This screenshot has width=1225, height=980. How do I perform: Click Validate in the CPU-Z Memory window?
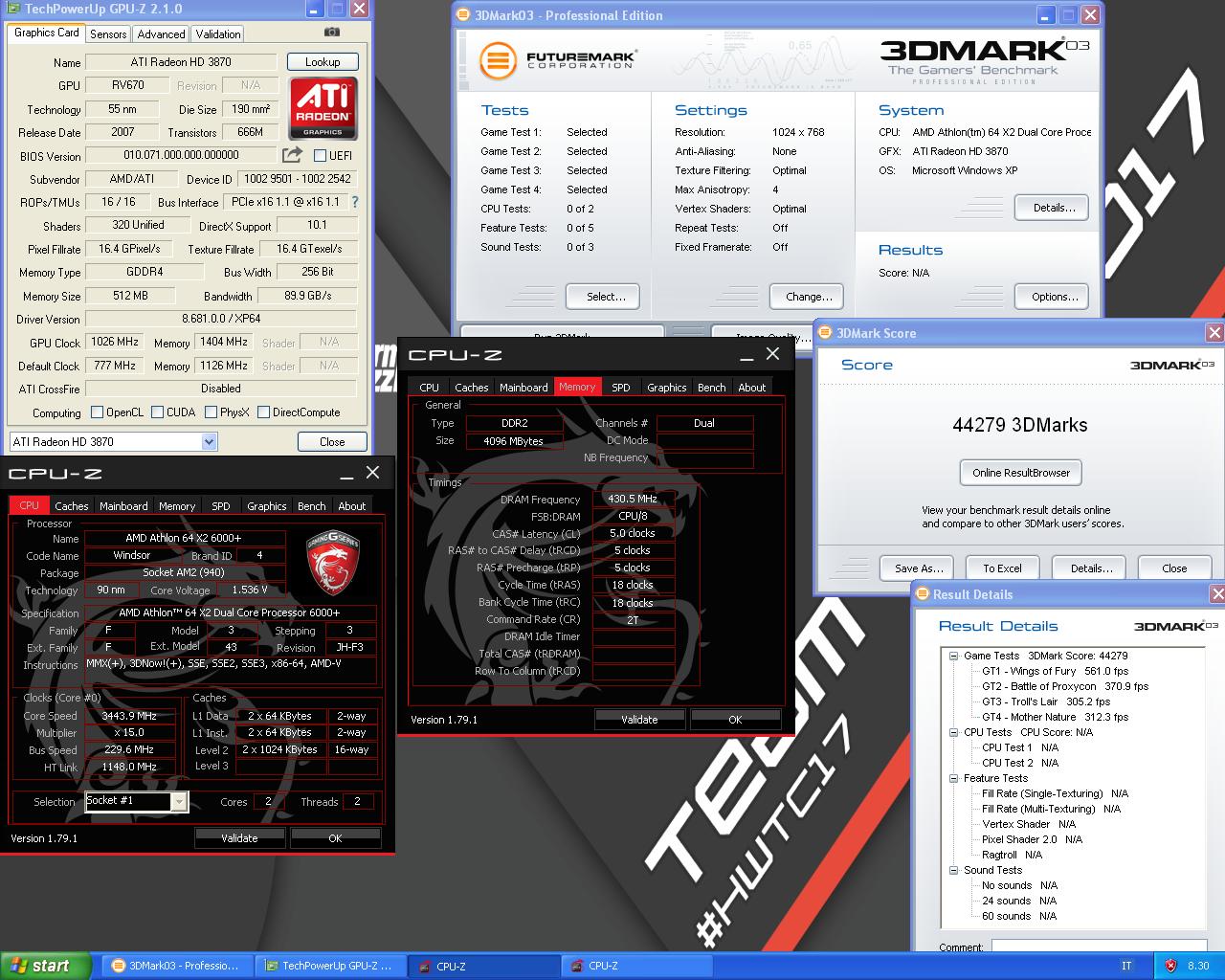pos(639,719)
